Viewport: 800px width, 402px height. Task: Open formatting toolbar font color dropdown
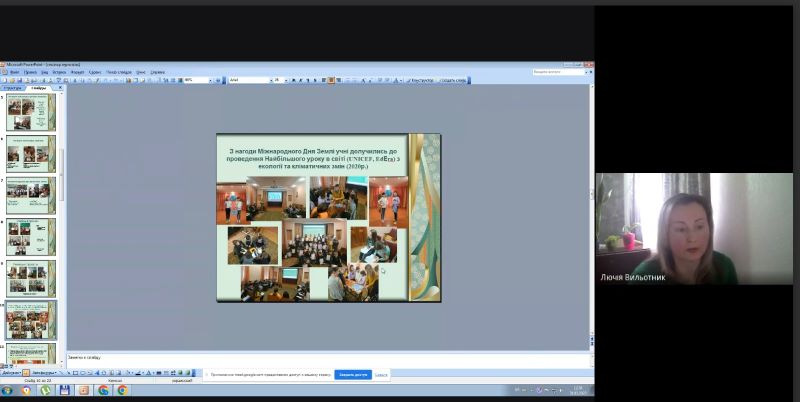coord(402,80)
